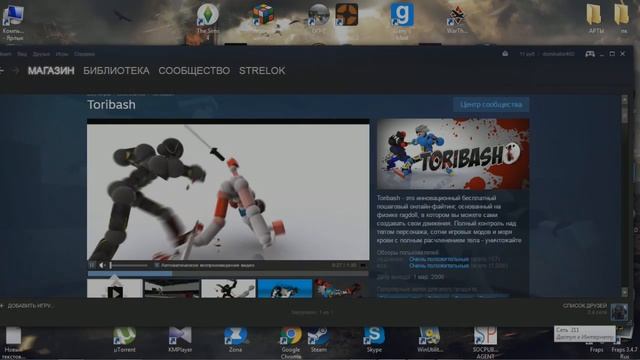Open the uTorrent desktop shortcut
This screenshot has height=360, width=640.
coord(124,340)
